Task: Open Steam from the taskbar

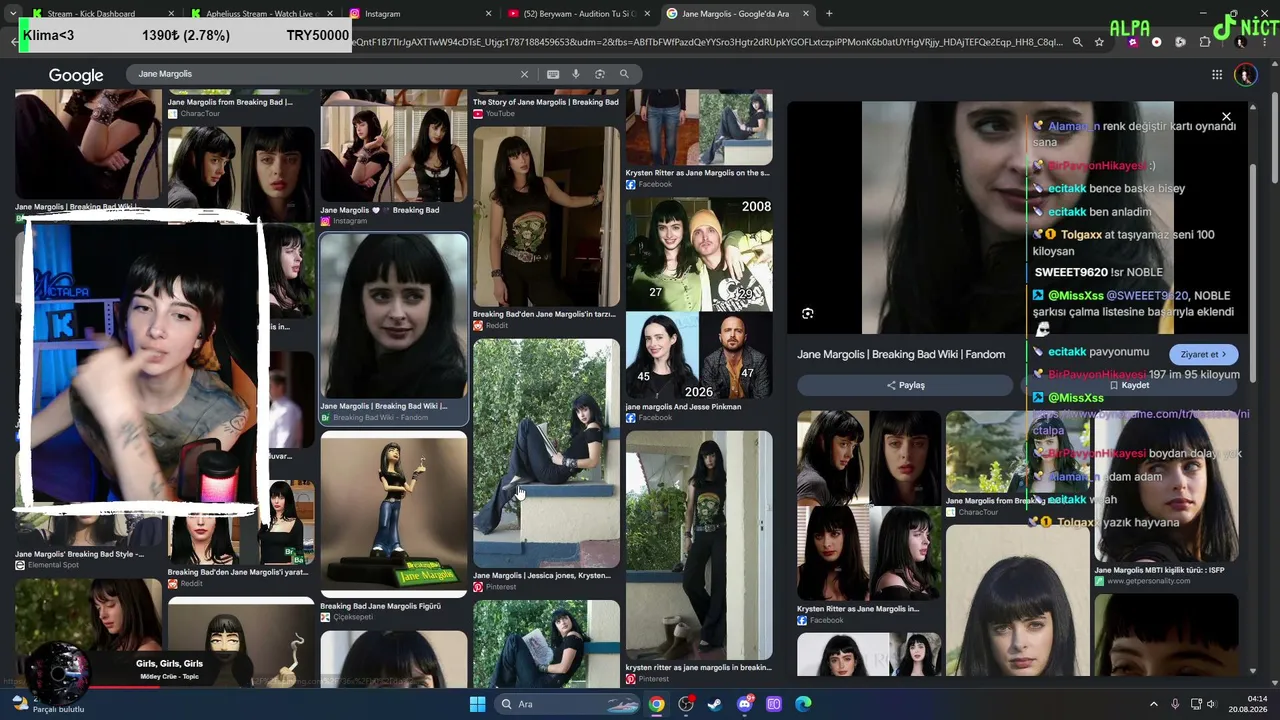Action: click(x=715, y=704)
